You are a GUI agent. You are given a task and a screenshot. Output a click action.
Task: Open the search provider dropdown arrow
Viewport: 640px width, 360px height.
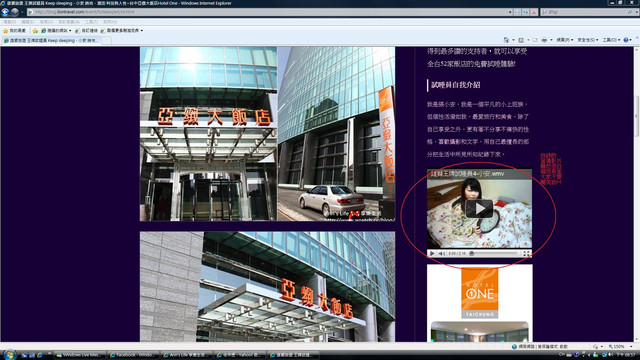[x=636, y=12]
